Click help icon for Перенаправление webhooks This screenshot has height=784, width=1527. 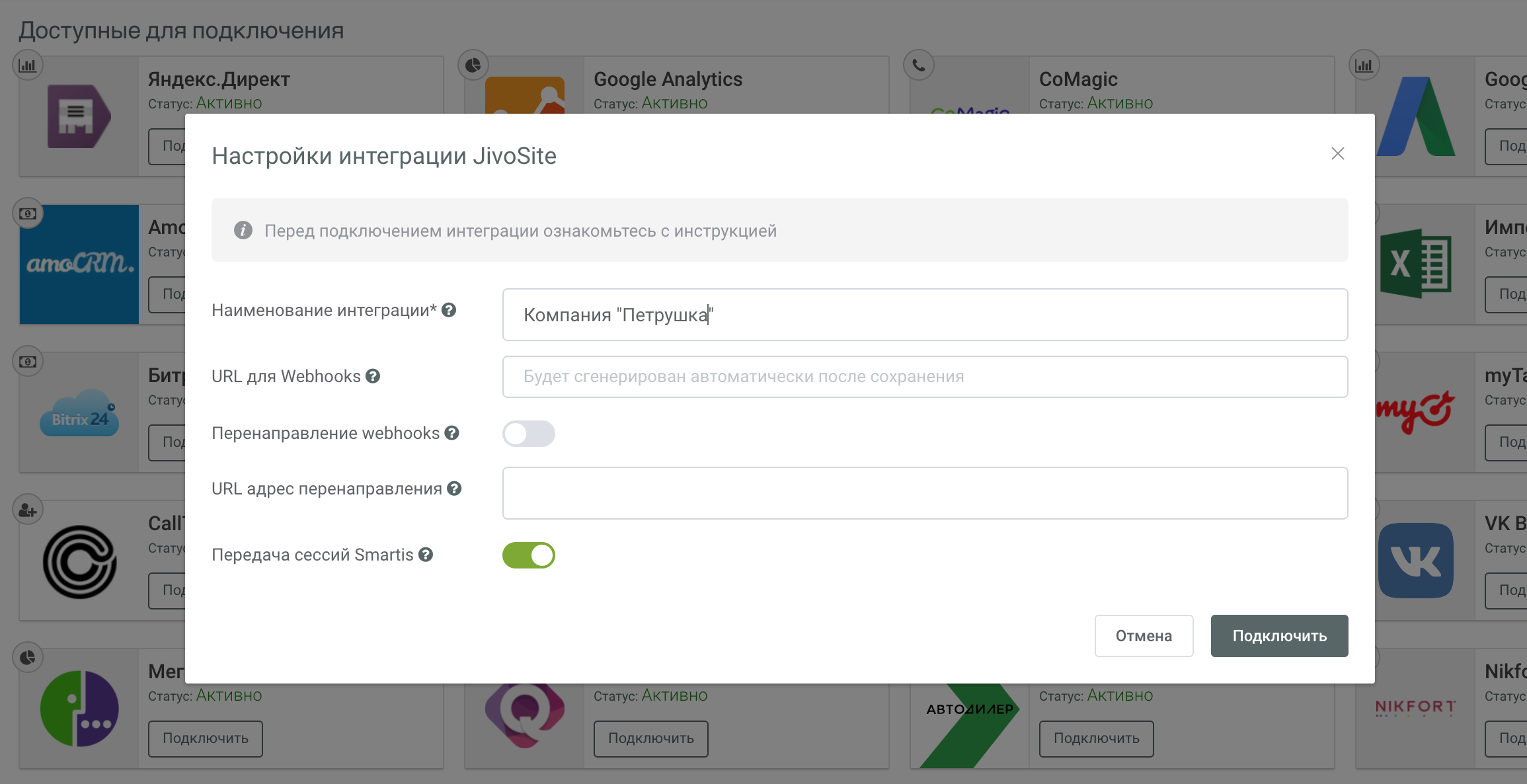pos(451,433)
